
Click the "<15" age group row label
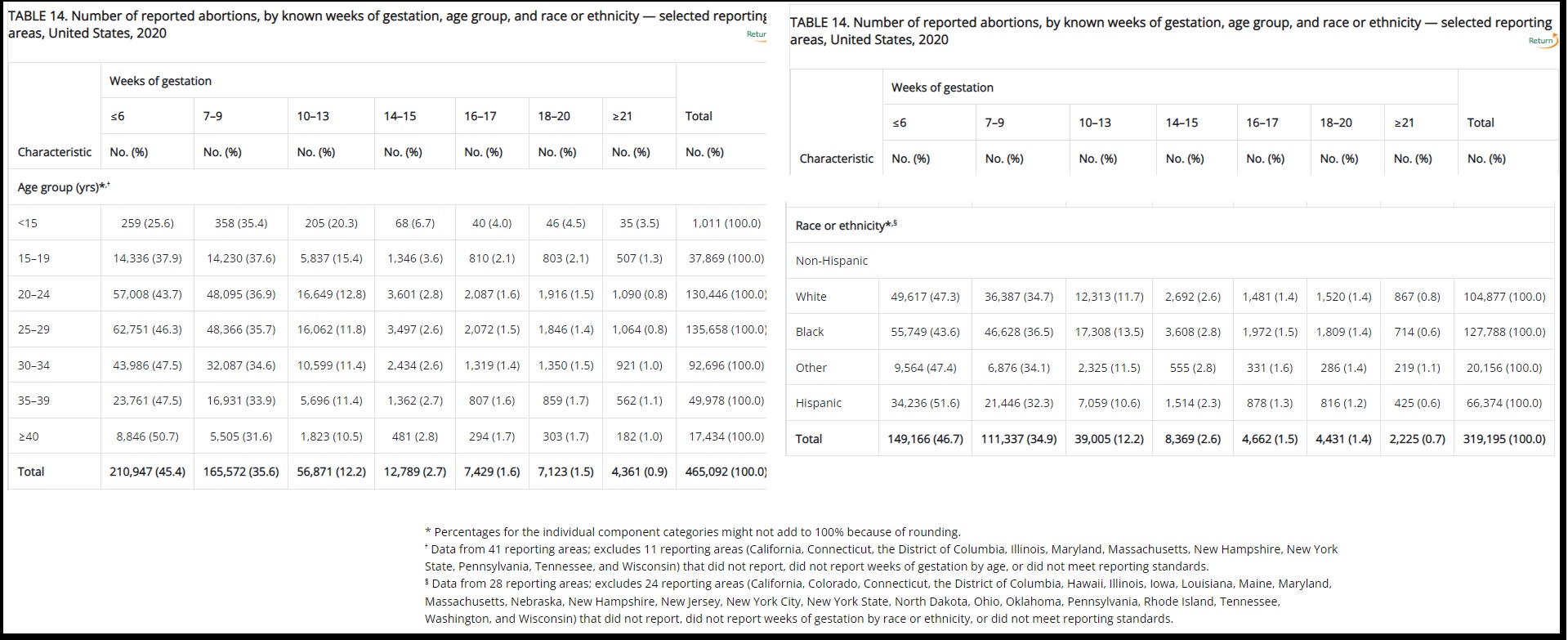point(27,223)
